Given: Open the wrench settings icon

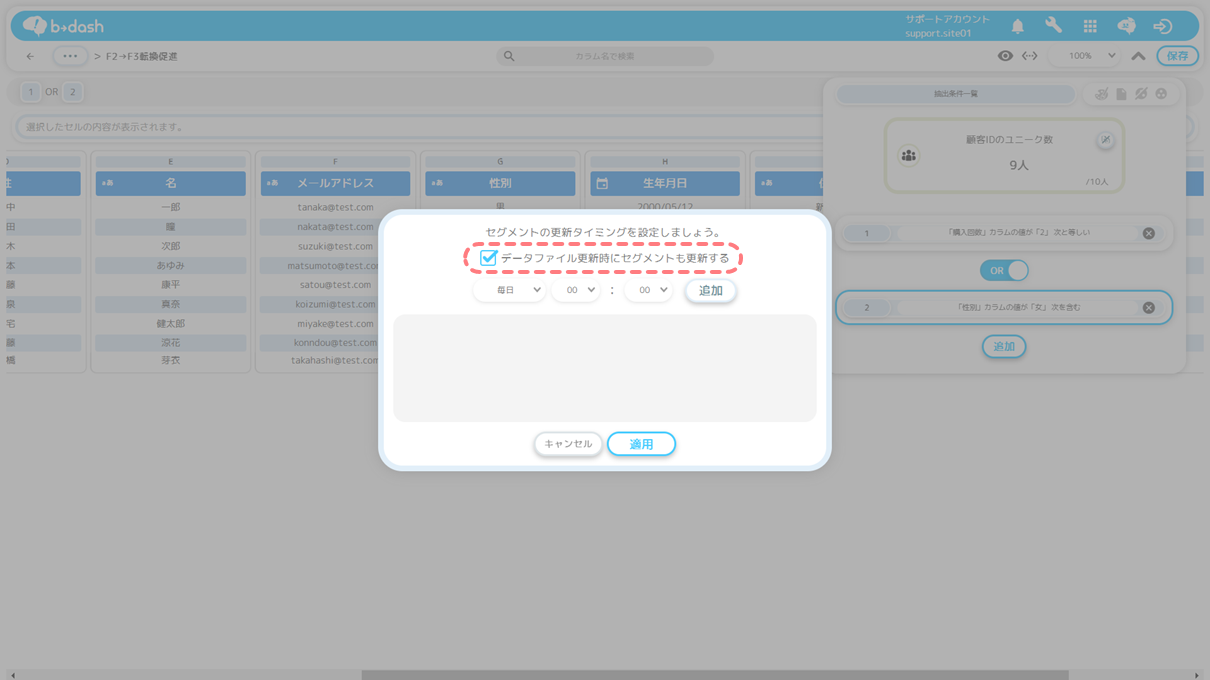Looking at the screenshot, I should pos(1053,27).
